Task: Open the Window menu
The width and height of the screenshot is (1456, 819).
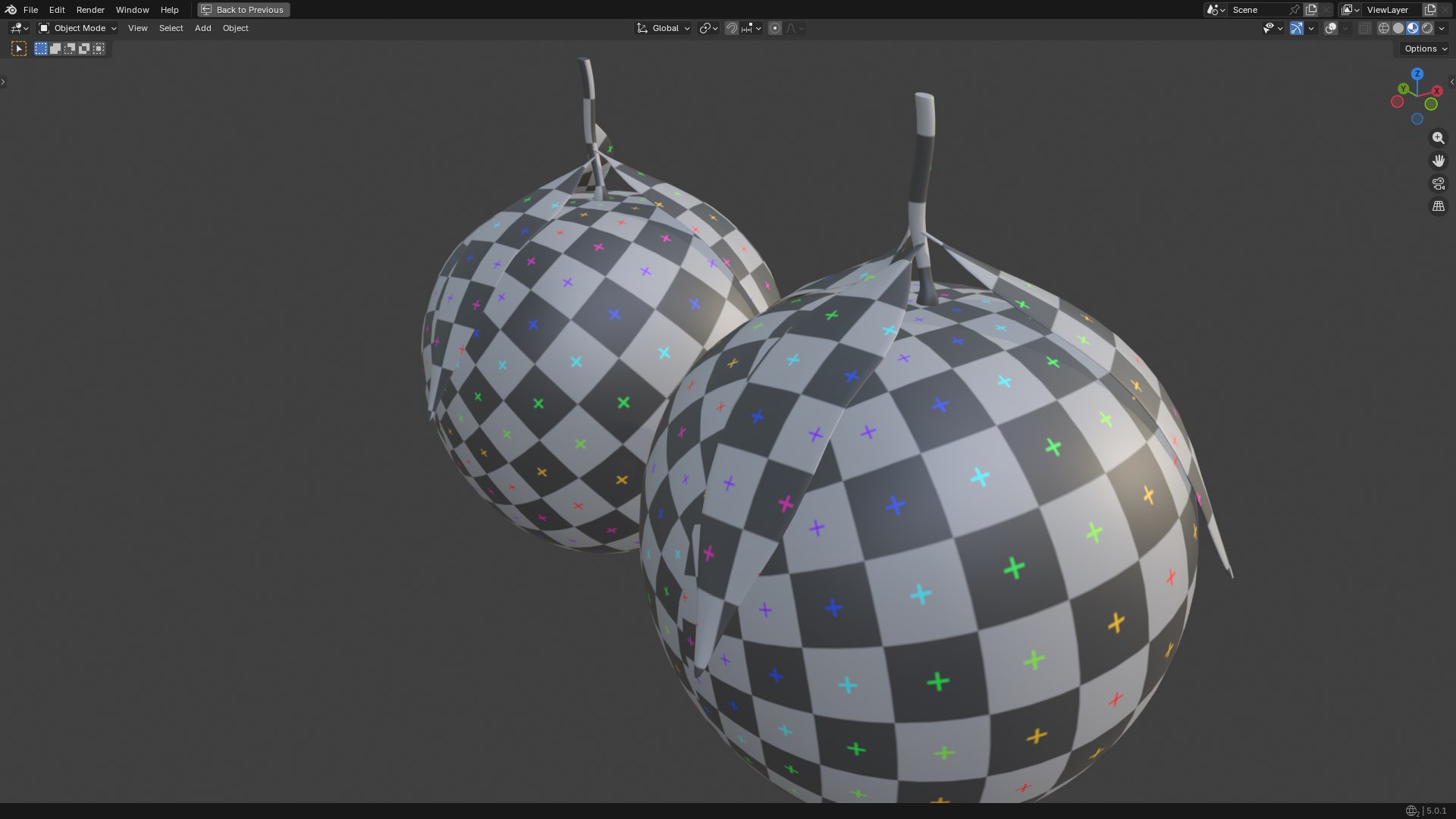Action: (132, 10)
